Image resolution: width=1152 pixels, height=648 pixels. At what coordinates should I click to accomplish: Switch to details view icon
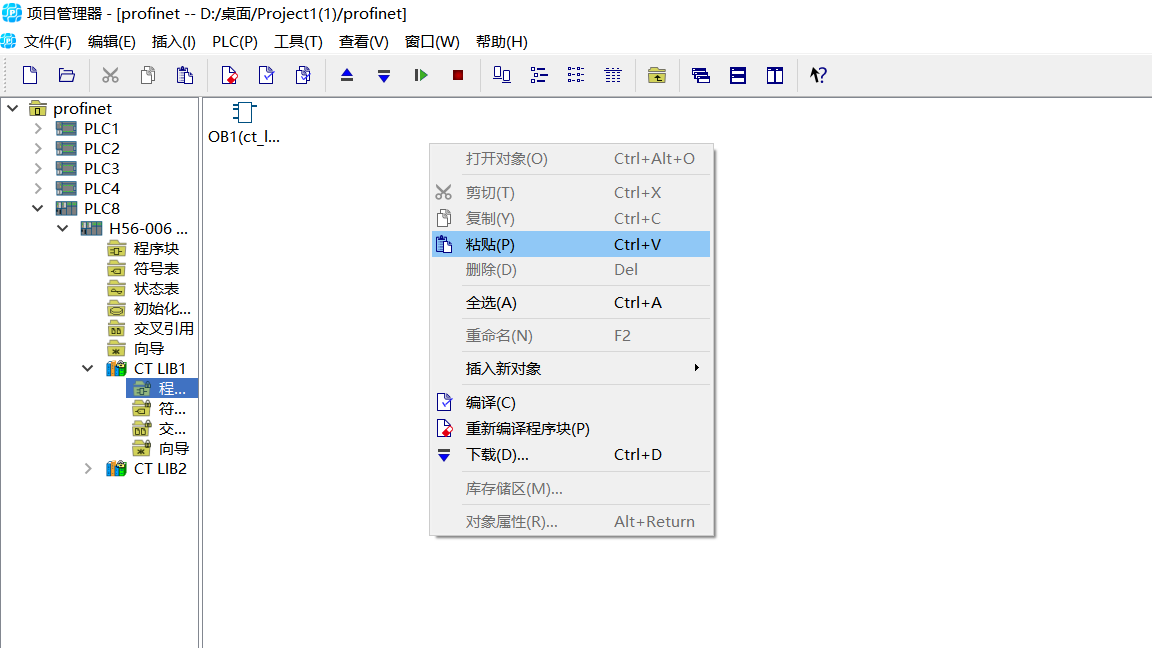click(x=613, y=75)
